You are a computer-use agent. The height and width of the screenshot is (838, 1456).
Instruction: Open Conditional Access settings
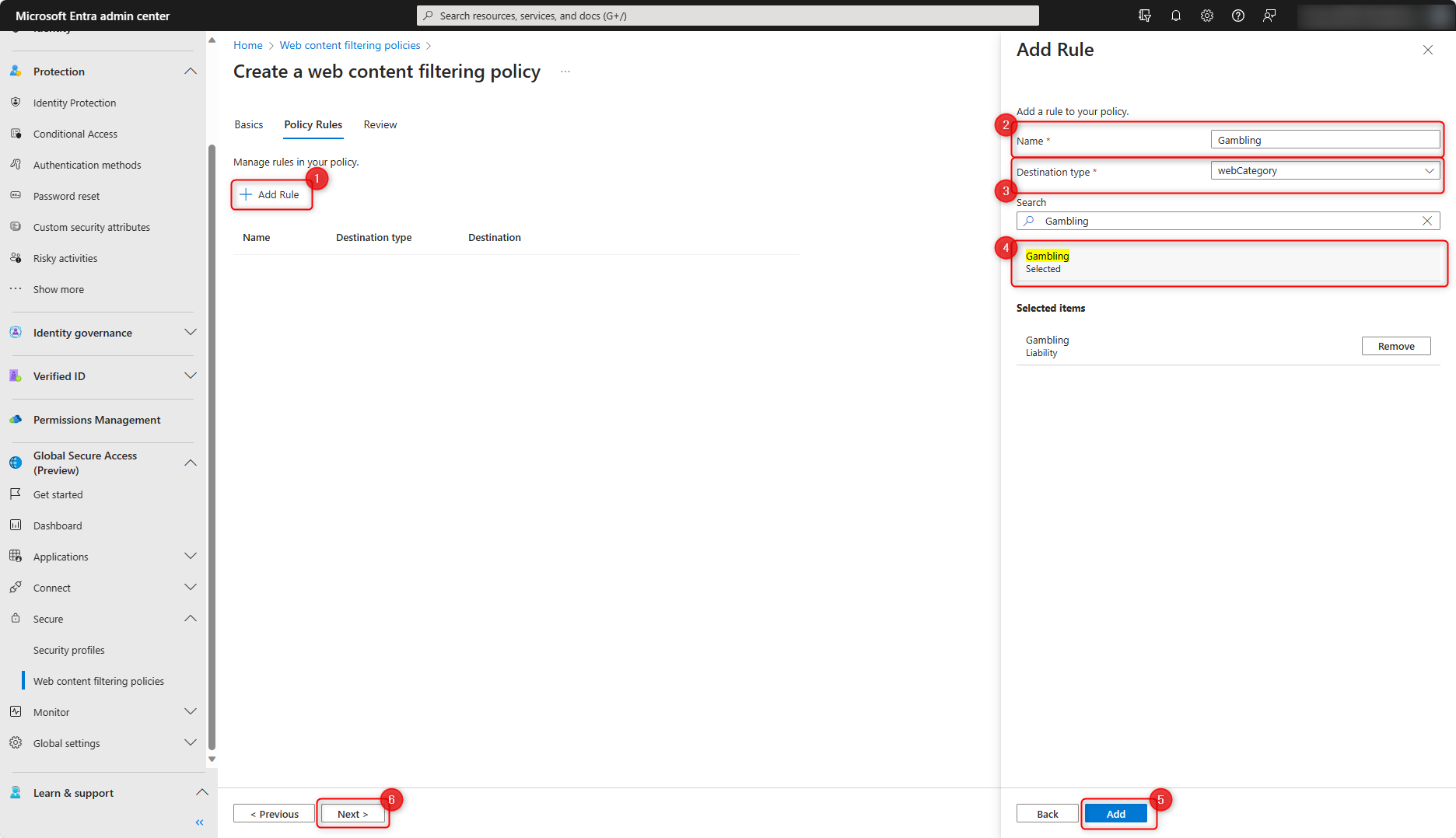click(x=75, y=133)
